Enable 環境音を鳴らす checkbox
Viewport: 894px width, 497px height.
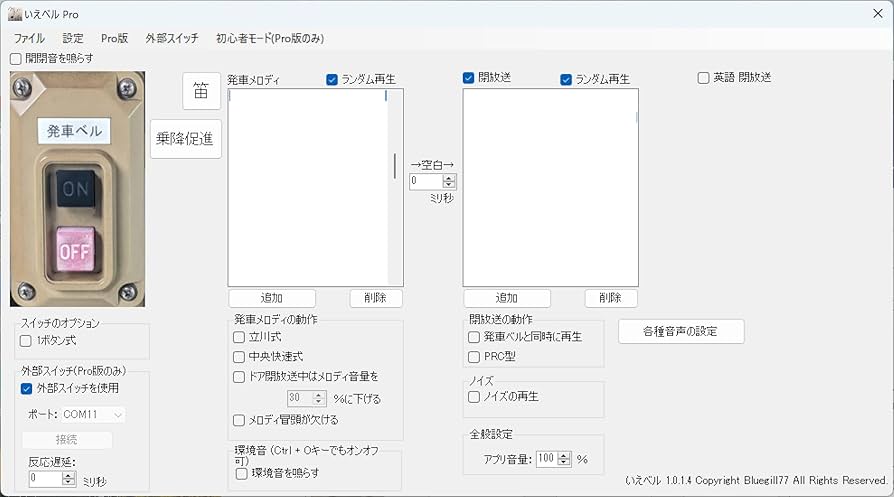(242, 474)
